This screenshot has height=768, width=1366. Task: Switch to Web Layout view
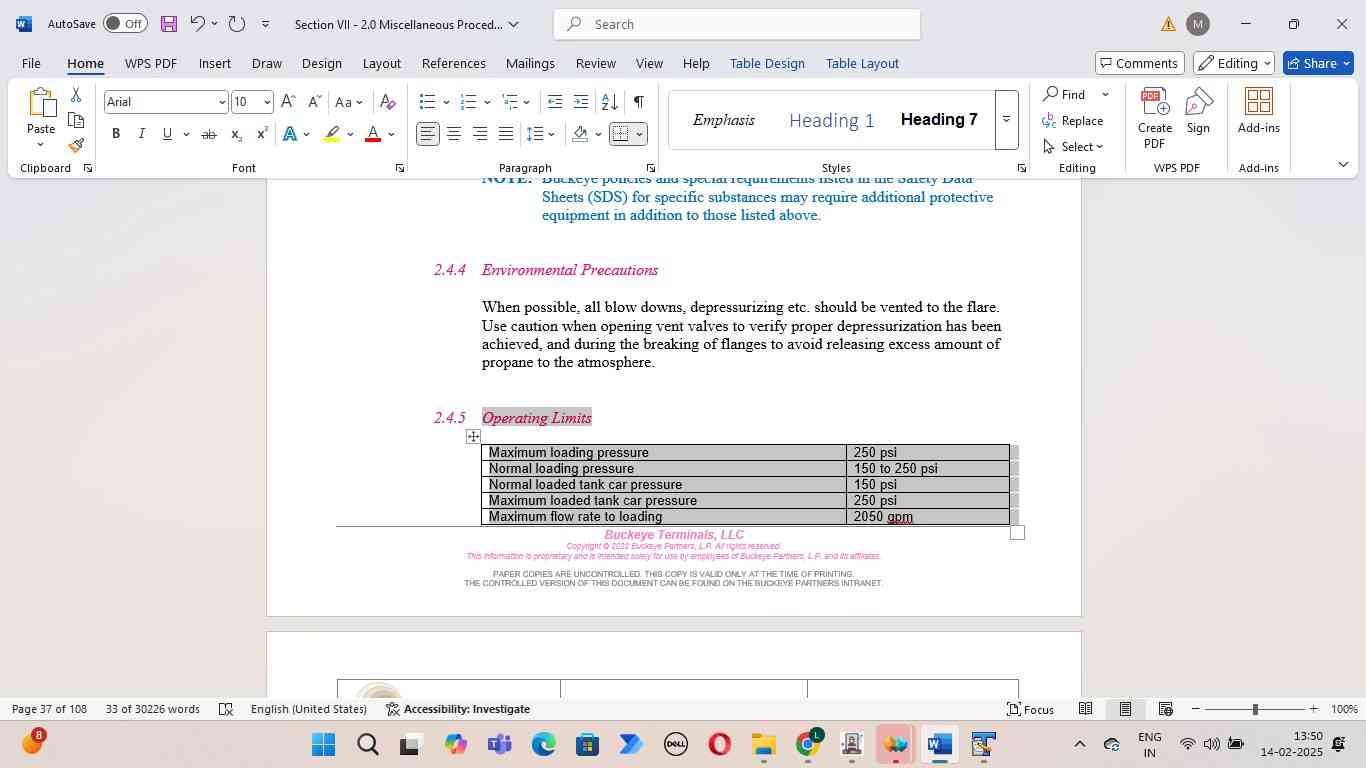click(x=1165, y=709)
